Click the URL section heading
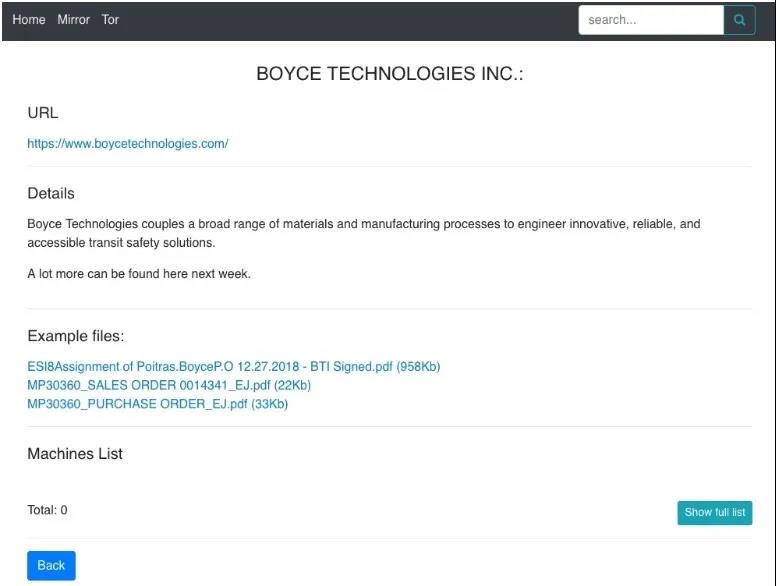This screenshot has height=586, width=776. [x=43, y=113]
